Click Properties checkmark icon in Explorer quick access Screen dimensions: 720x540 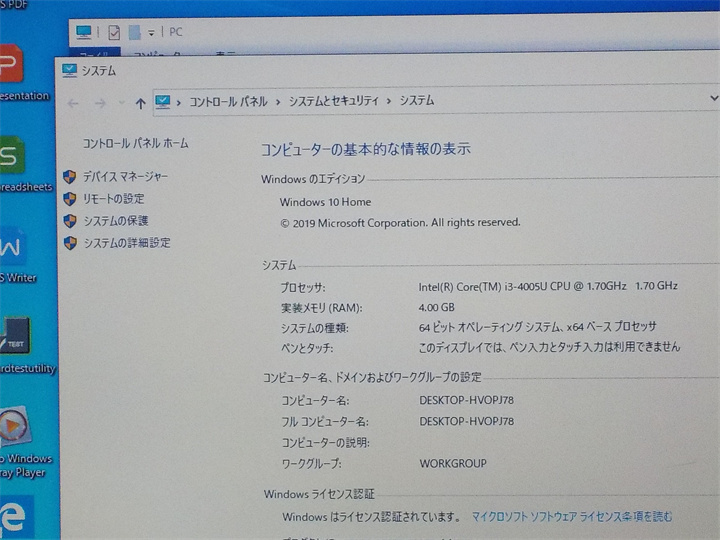(x=114, y=32)
